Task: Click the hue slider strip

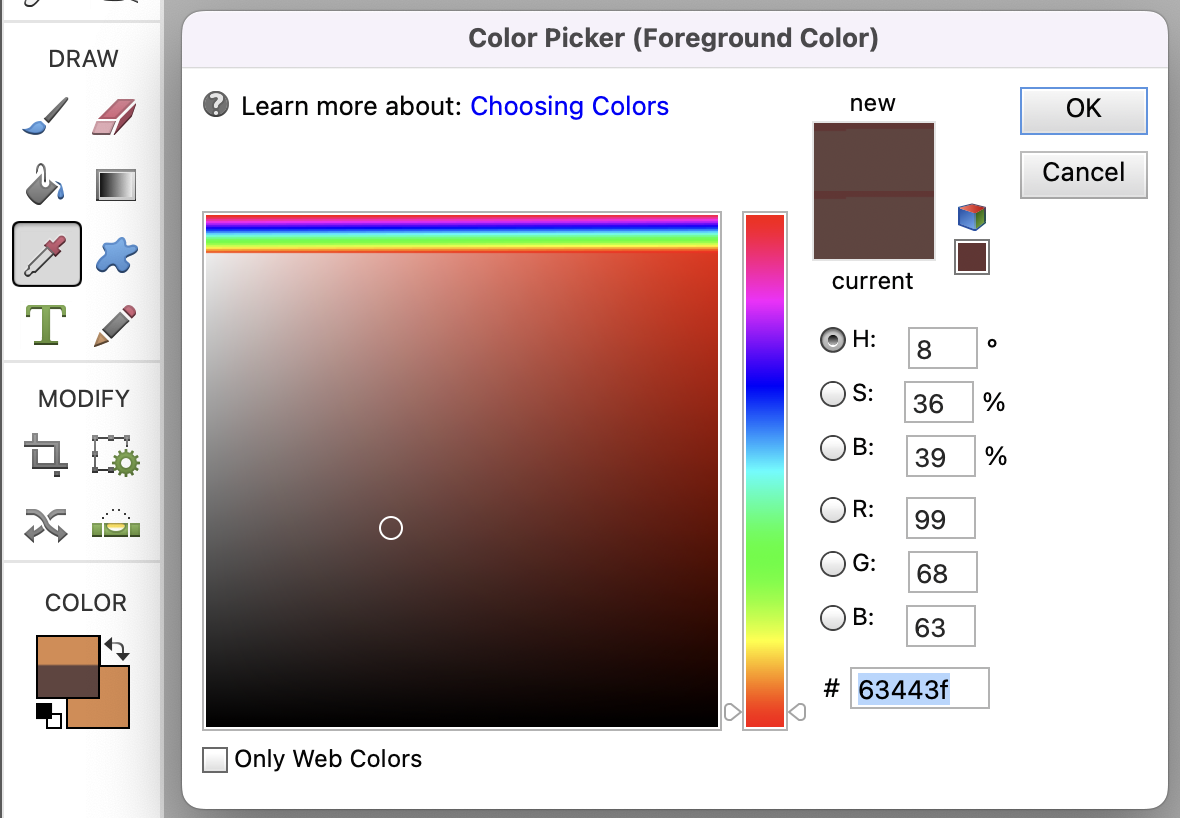Action: click(763, 470)
